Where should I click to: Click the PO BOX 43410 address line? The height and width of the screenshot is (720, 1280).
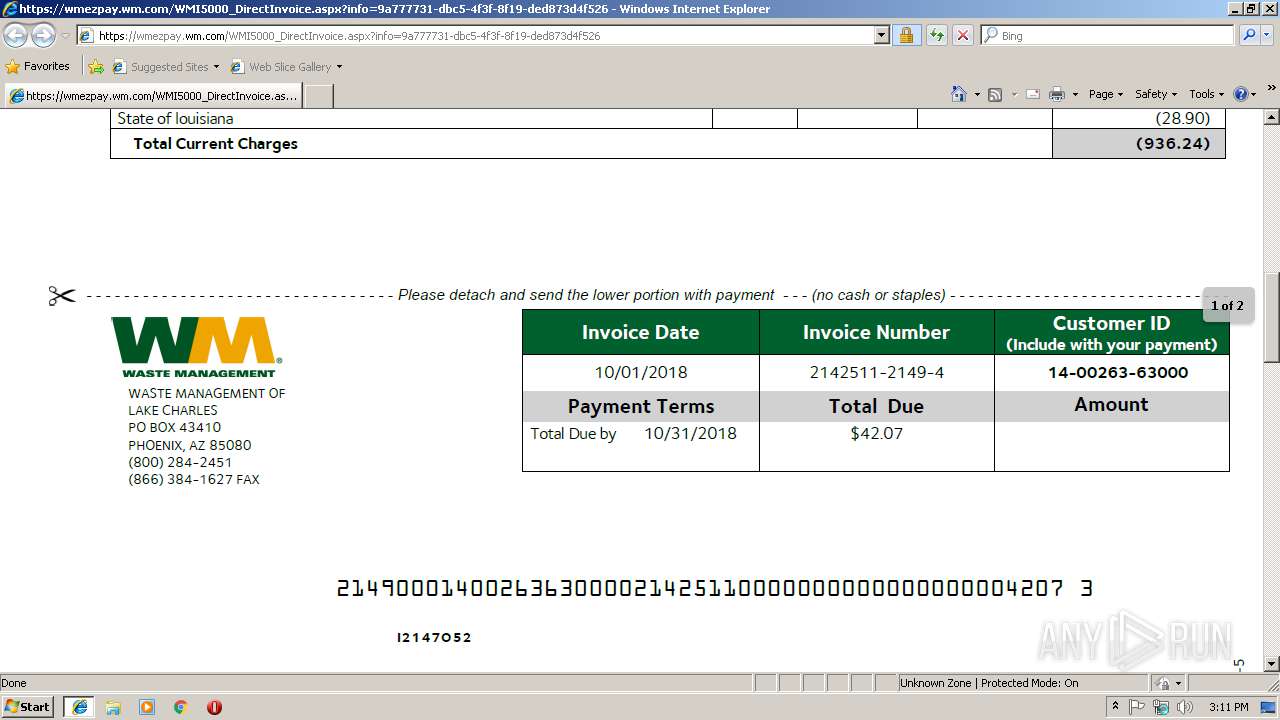175,428
